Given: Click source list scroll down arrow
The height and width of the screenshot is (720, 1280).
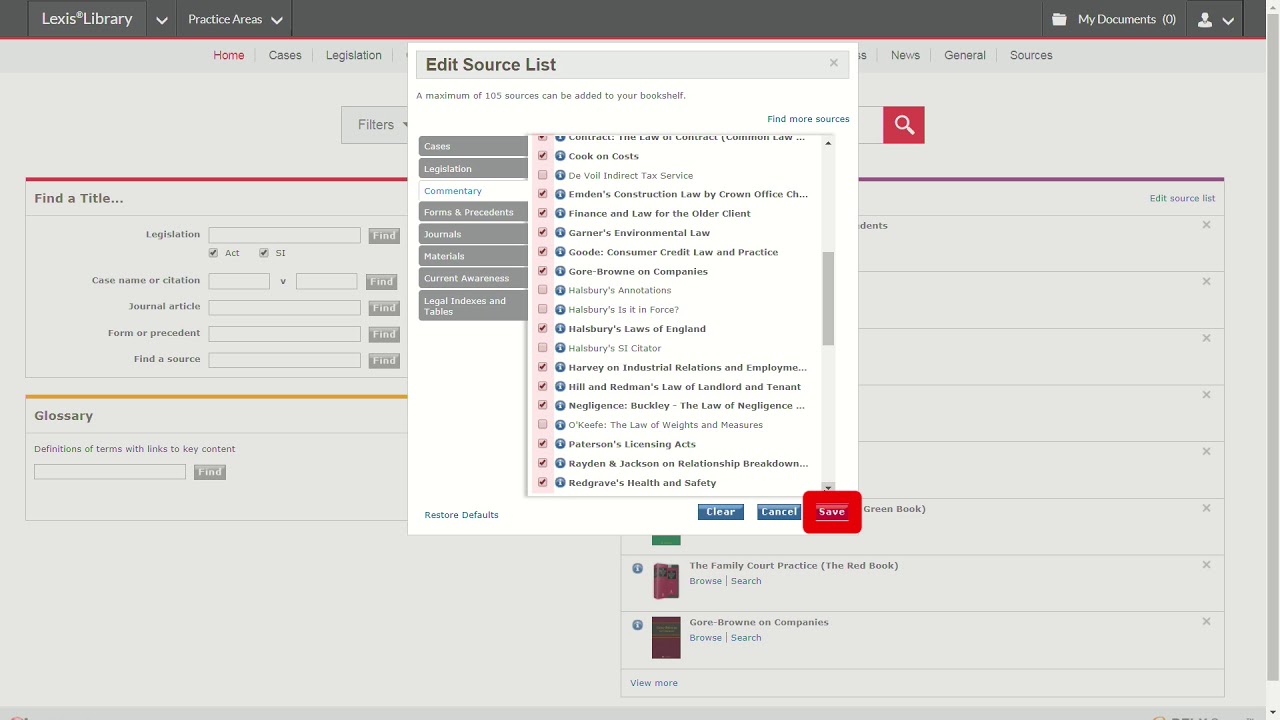Looking at the screenshot, I should click(x=828, y=488).
